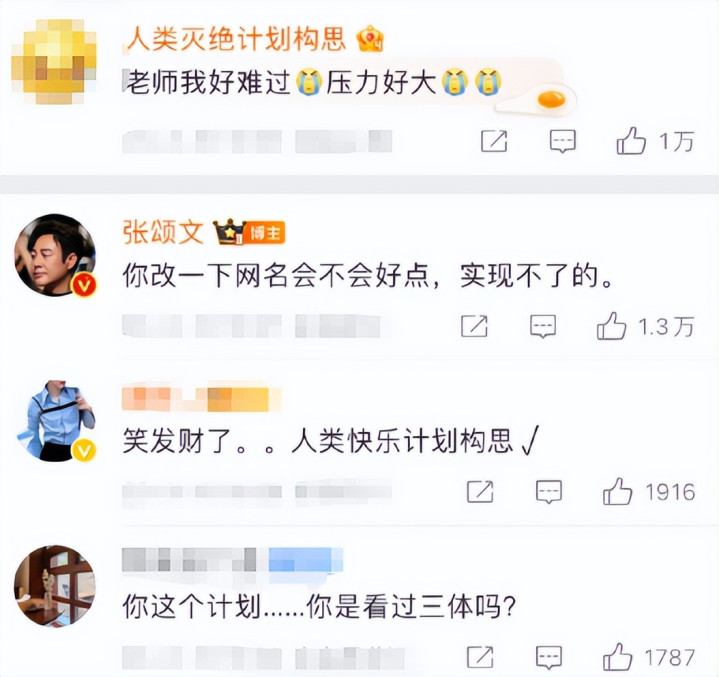
Task: Click the pixelated avatar of the first commenter
Action: click(54, 61)
